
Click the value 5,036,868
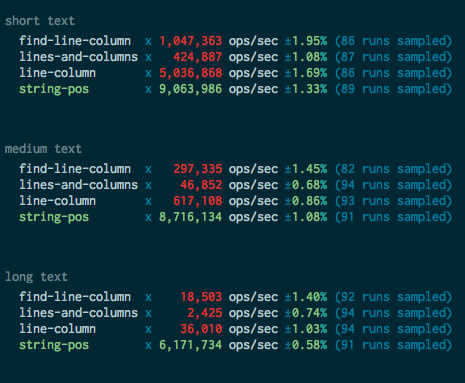coord(191,73)
